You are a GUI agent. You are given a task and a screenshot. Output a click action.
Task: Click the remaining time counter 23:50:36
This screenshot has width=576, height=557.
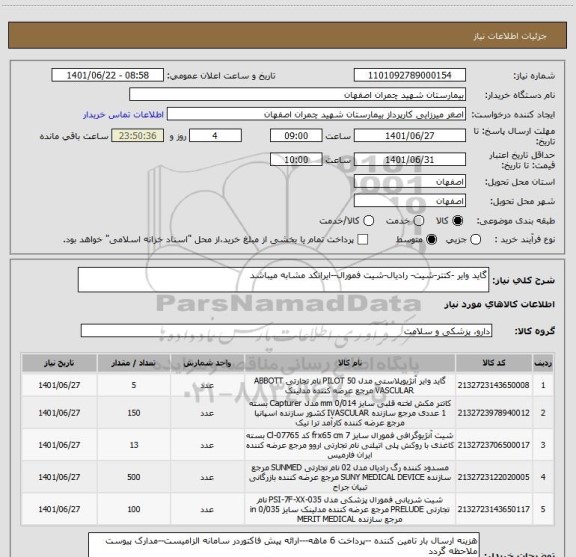pos(138,136)
